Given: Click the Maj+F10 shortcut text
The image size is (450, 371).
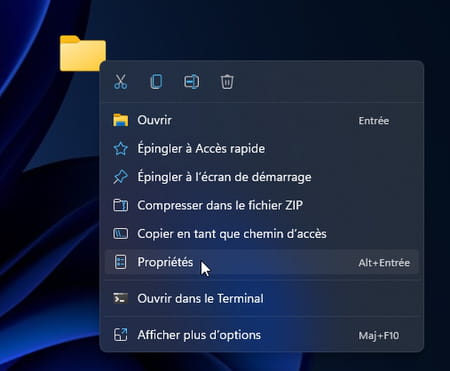Looking at the screenshot, I should (x=379, y=336).
